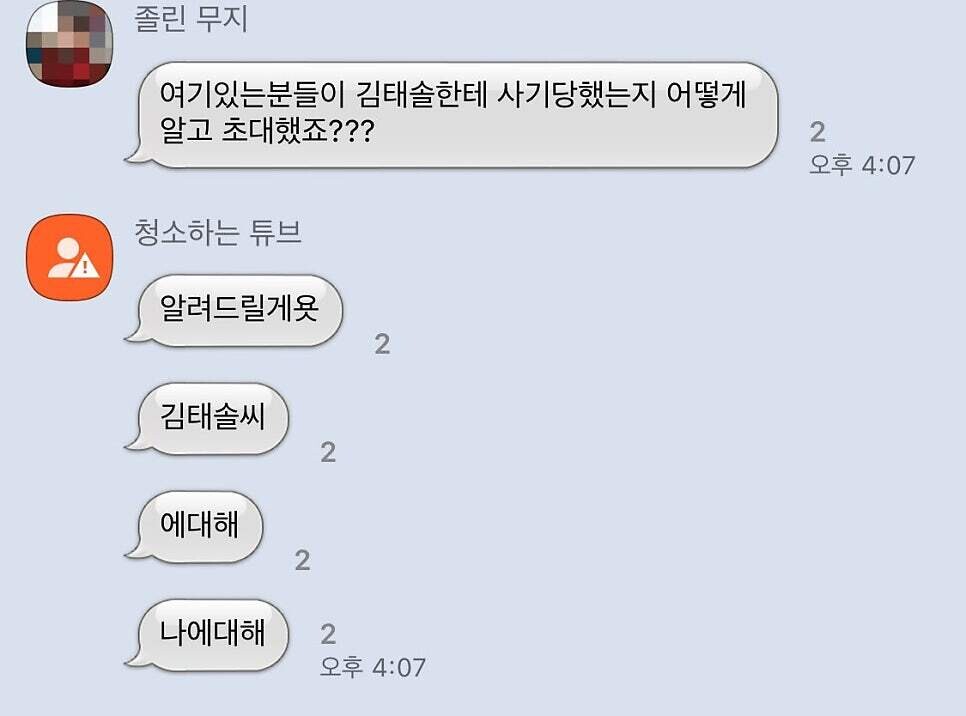The height and width of the screenshot is (716, 966).
Task: Click the unread count beside 나에대해
Action: point(328,634)
